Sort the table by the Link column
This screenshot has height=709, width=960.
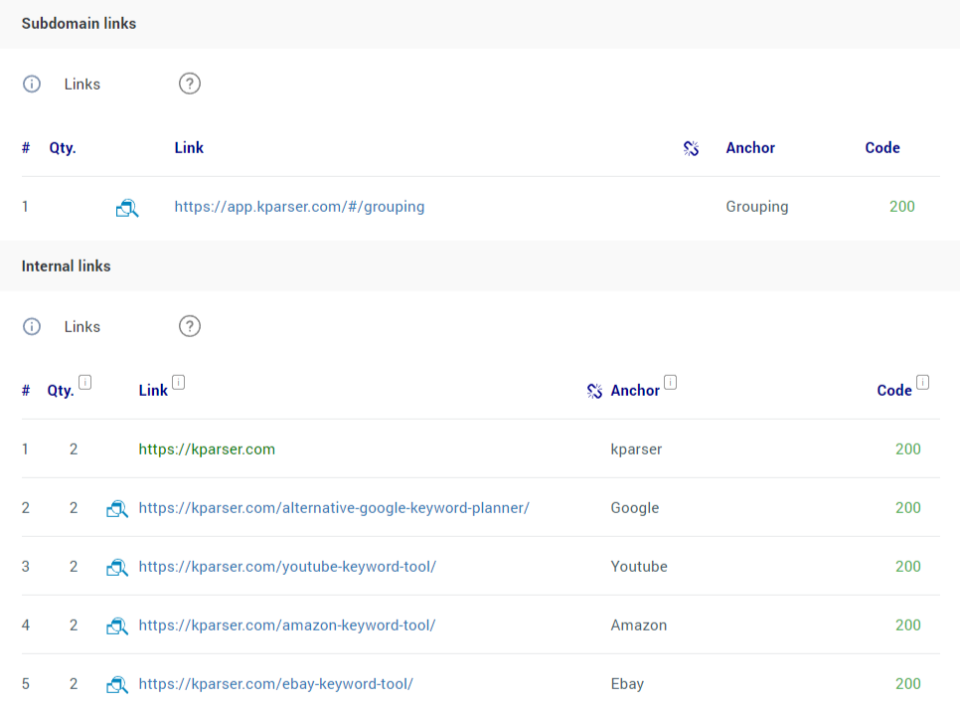click(152, 390)
